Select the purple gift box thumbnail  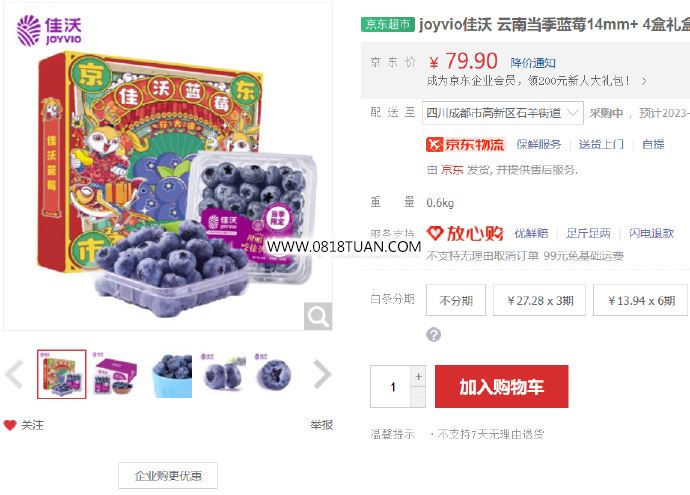pos(115,374)
